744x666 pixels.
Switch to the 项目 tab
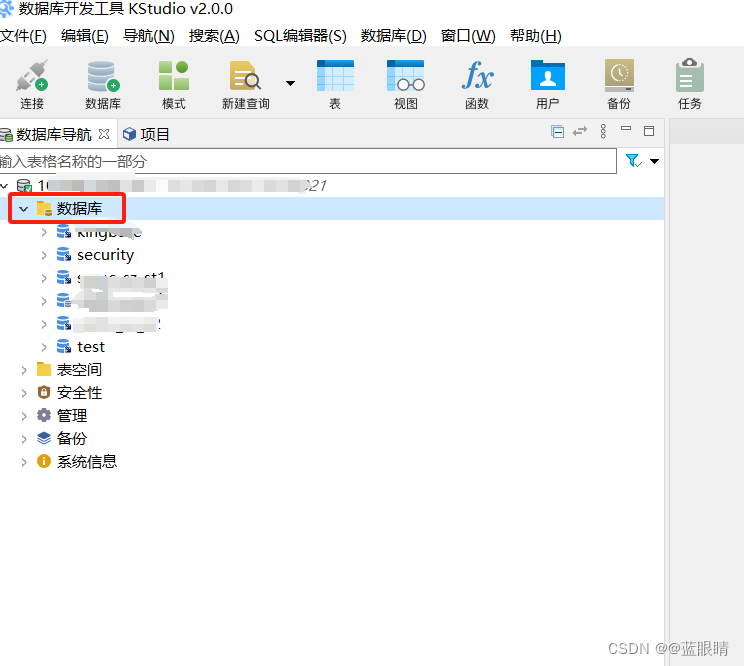click(x=146, y=134)
